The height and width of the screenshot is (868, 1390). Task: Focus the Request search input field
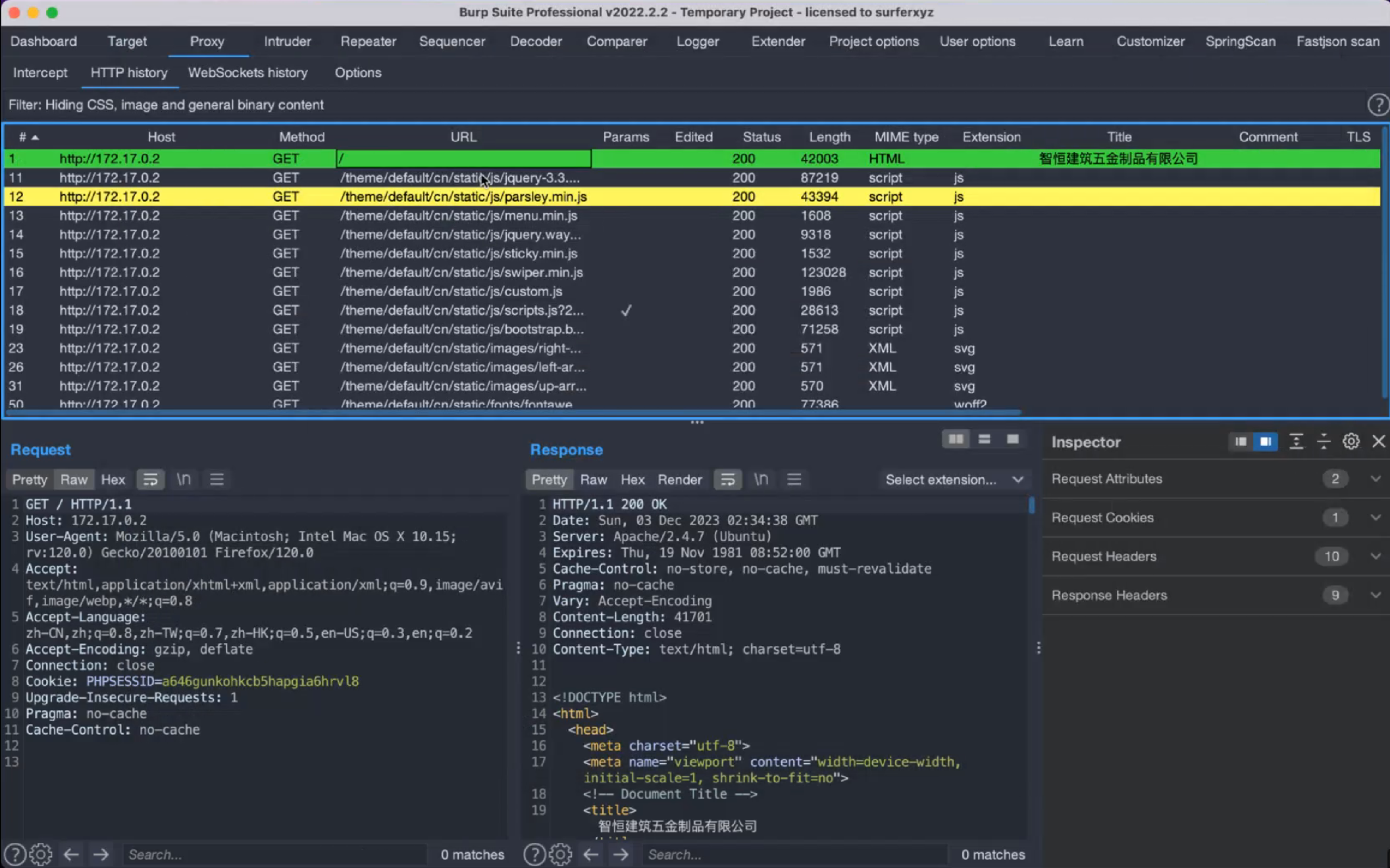tap(275, 854)
